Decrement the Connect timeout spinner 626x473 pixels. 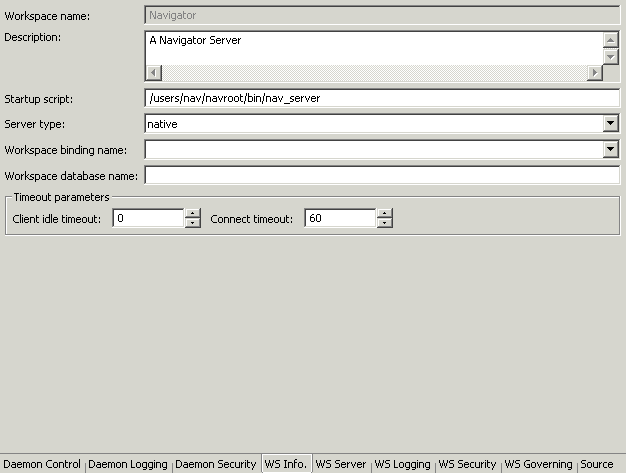point(385,223)
